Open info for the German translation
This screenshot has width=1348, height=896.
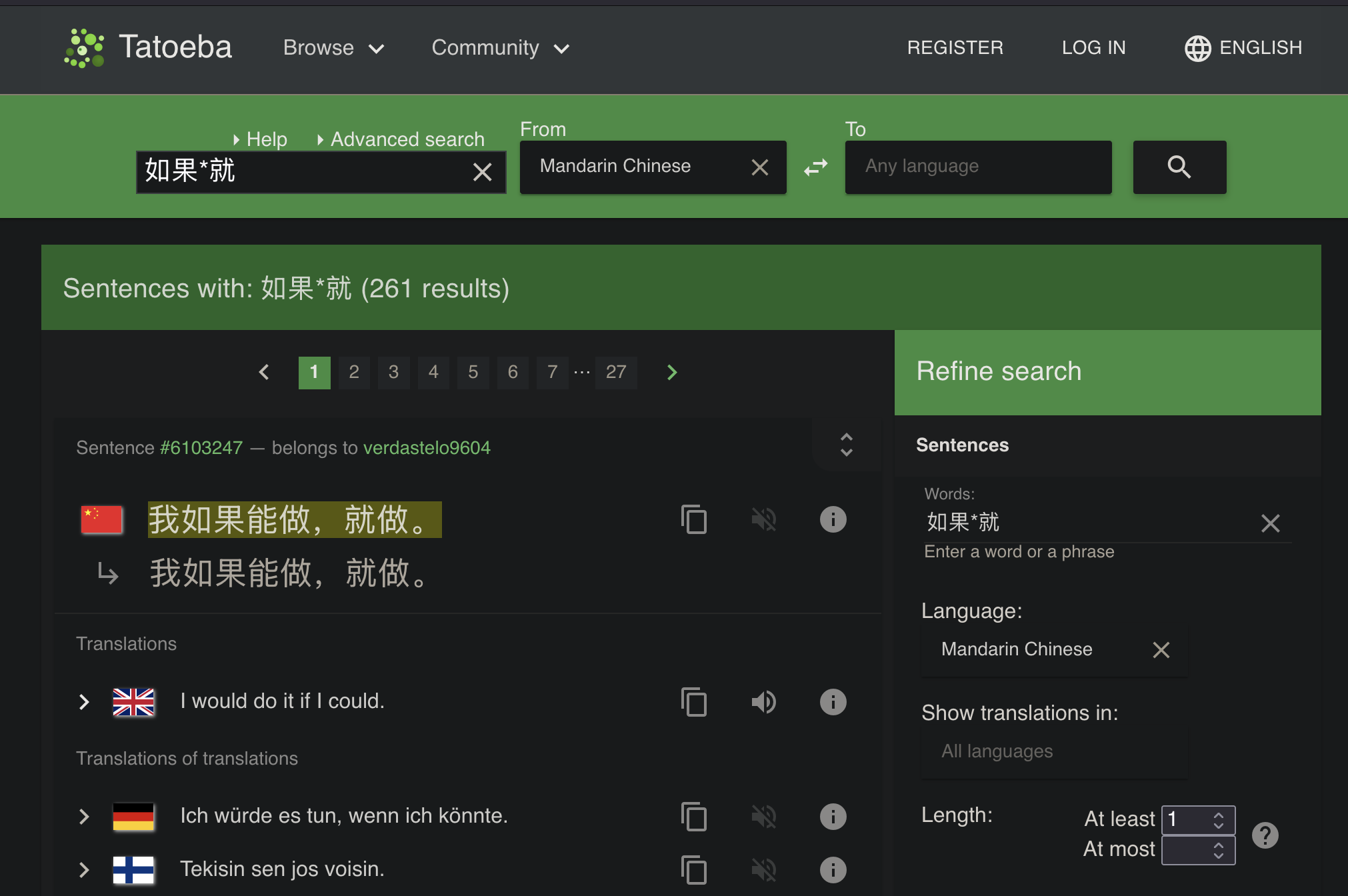click(x=833, y=816)
